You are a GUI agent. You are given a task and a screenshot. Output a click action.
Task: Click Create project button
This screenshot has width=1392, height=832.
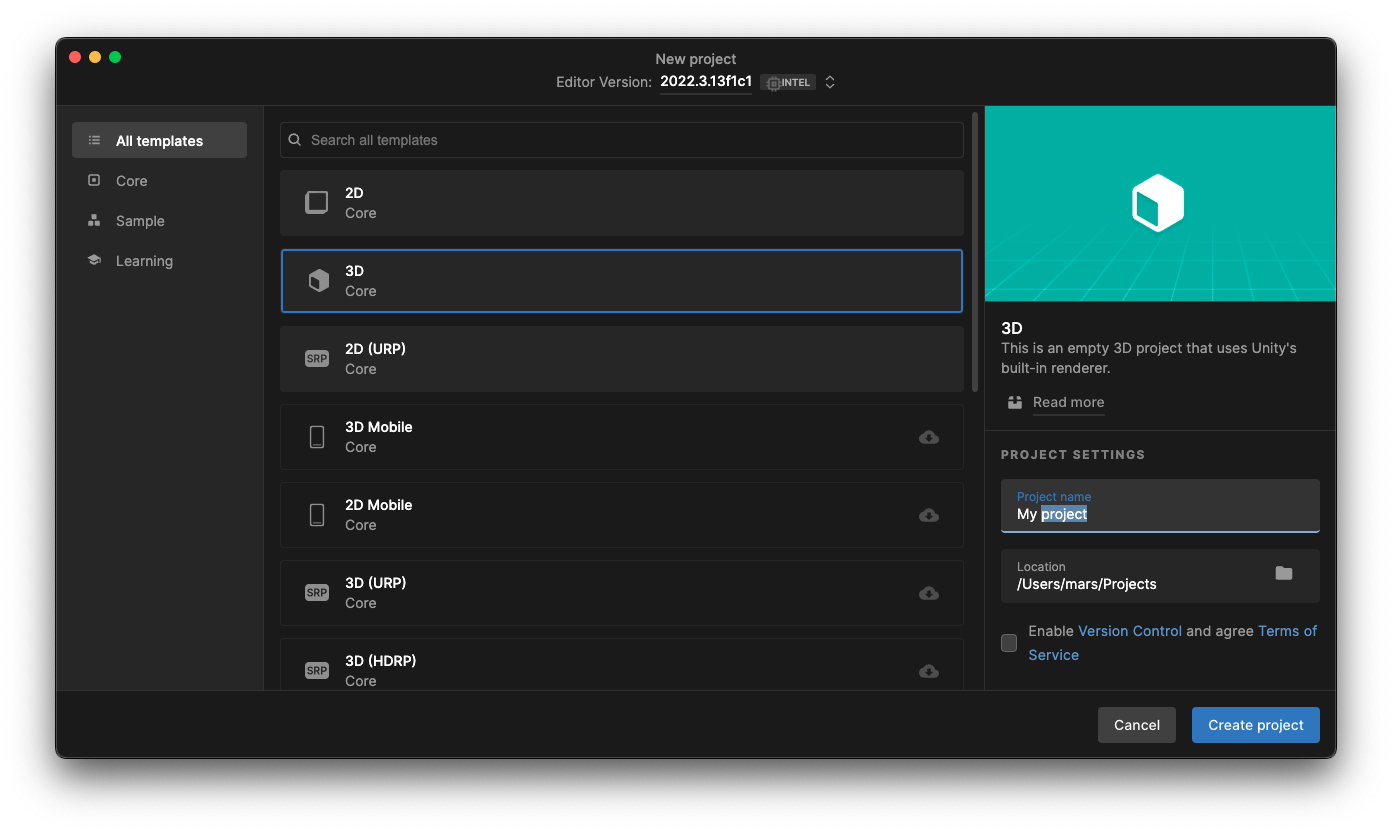point(1256,725)
